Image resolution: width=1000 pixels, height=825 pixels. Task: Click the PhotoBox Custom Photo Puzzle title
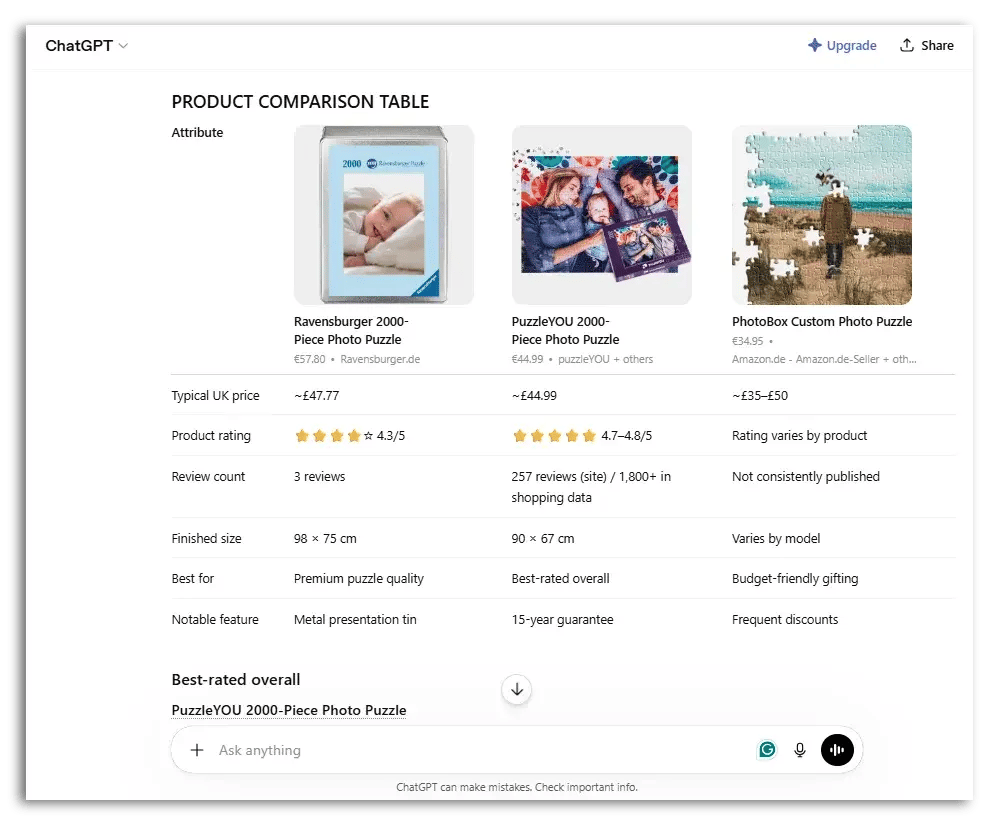pyautogui.click(x=822, y=322)
